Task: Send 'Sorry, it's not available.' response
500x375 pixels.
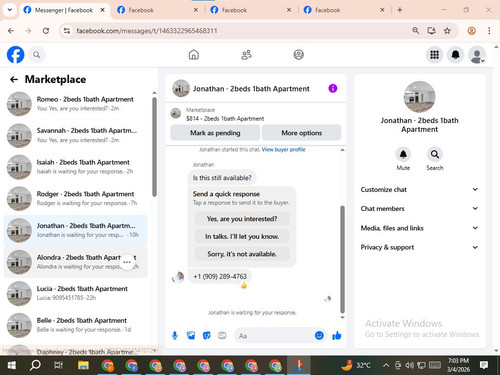Action: [242, 254]
